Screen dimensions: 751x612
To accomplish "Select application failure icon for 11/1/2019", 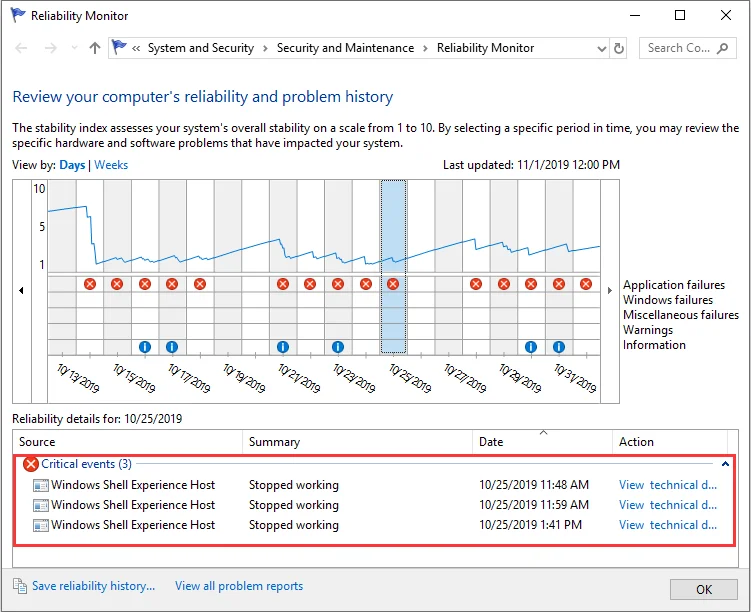I will coord(586,284).
